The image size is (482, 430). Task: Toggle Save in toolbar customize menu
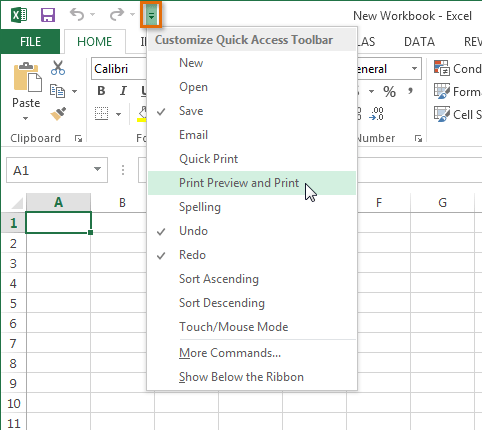pos(252,111)
